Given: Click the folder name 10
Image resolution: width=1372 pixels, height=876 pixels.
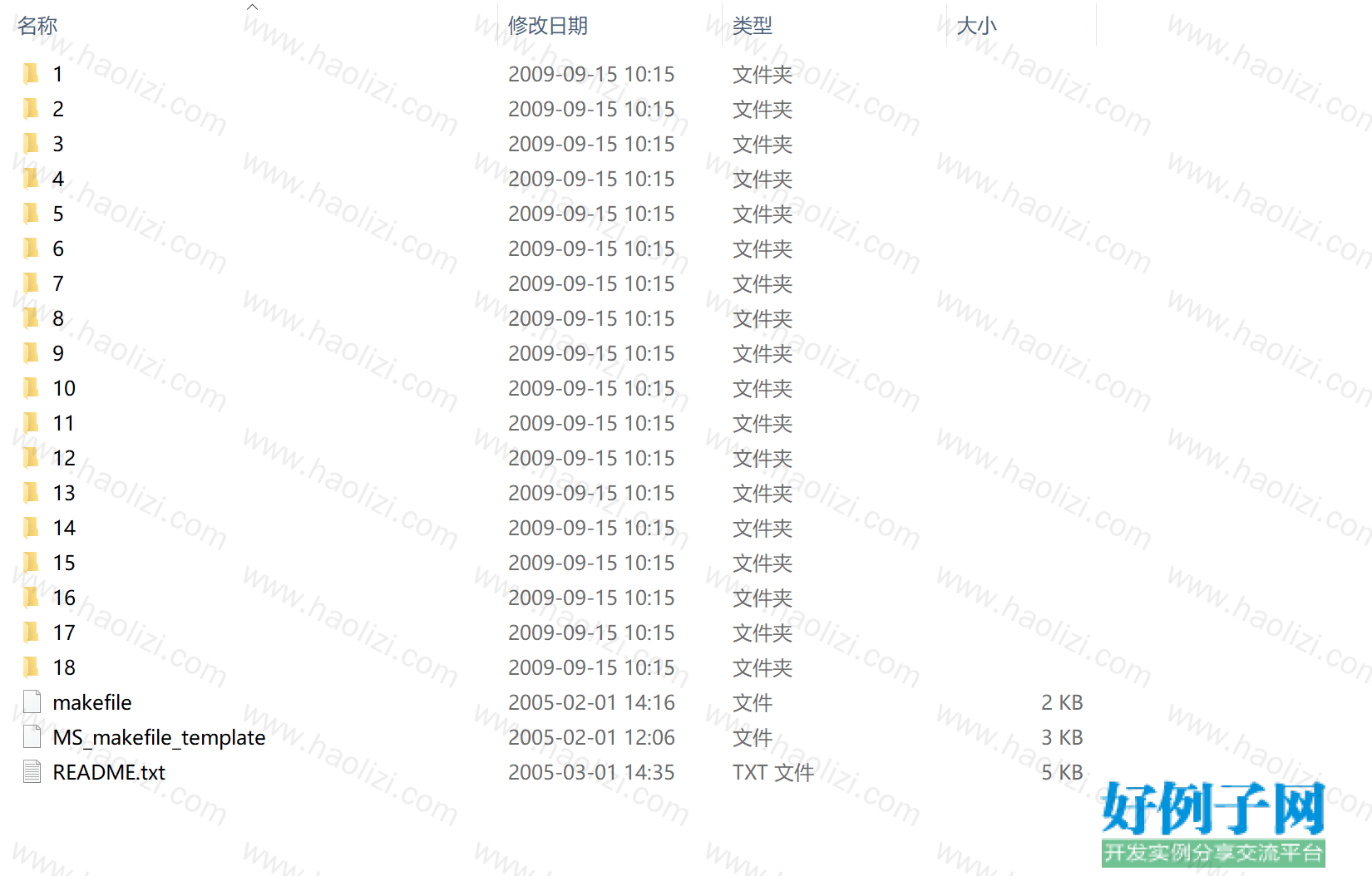Looking at the screenshot, I should tap(64, 388).
